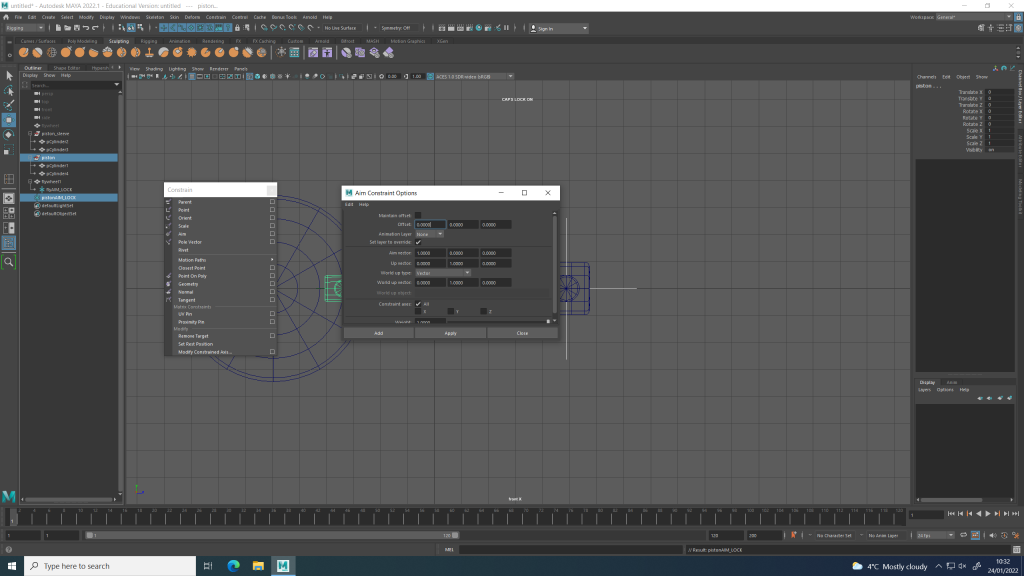This screenshot has width=1024, height=576.
Task: Toggle Constraint axes All checkbox
Action: (418, 304)
